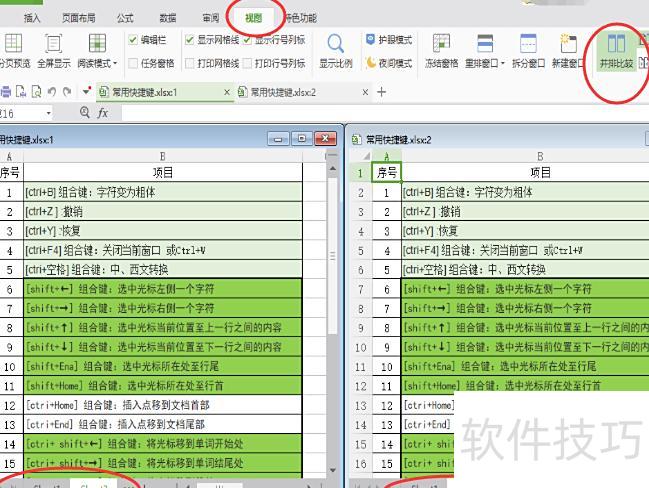The height and width of the screenshot is (488, 649).
Task: Toggle Show Gridlines (显示网格线) checkbox
Action: (x=190, y=40)
